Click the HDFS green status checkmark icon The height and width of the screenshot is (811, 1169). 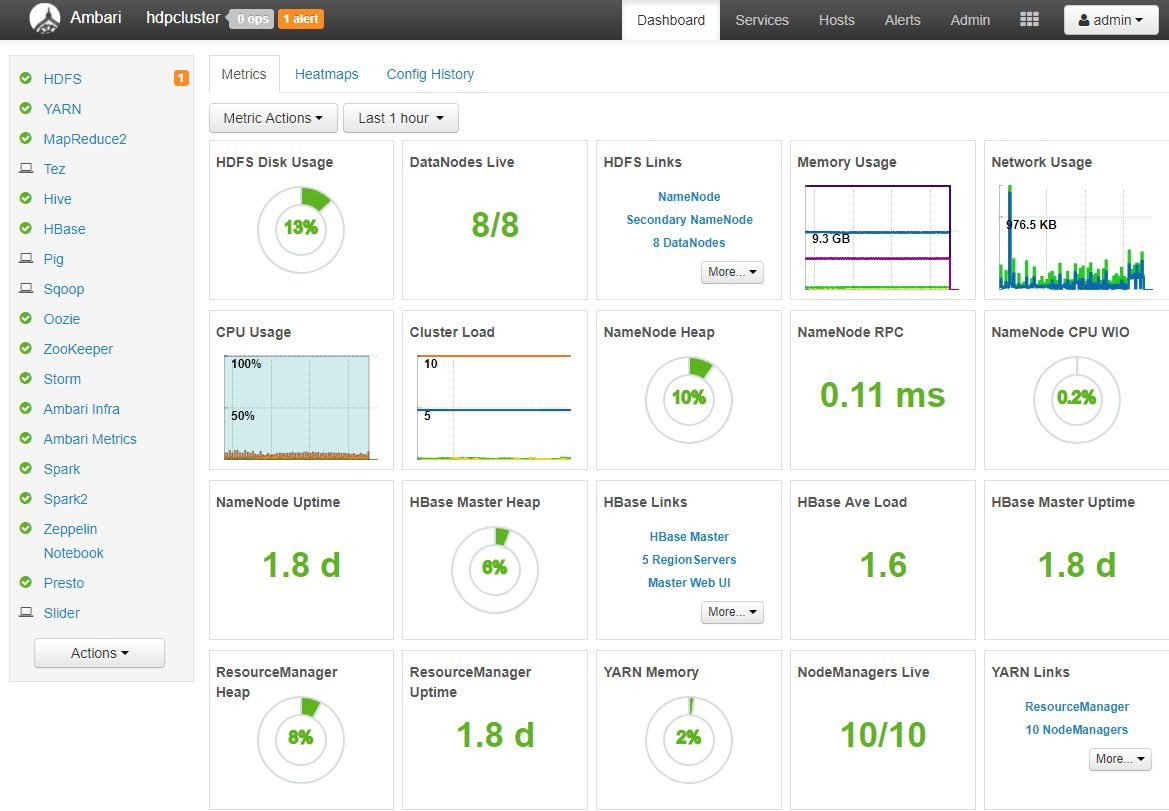[25, 79]
